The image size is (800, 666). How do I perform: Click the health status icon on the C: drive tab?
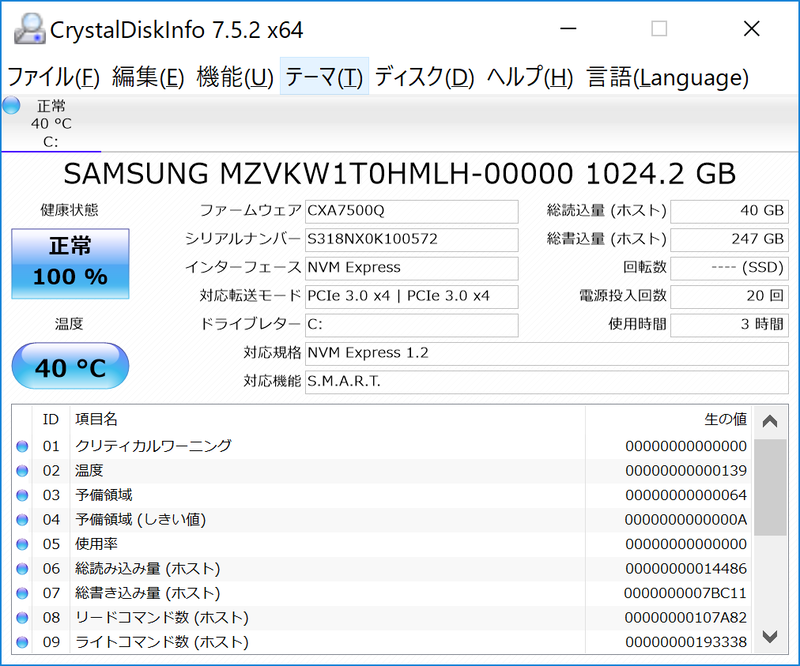[12, 107]
